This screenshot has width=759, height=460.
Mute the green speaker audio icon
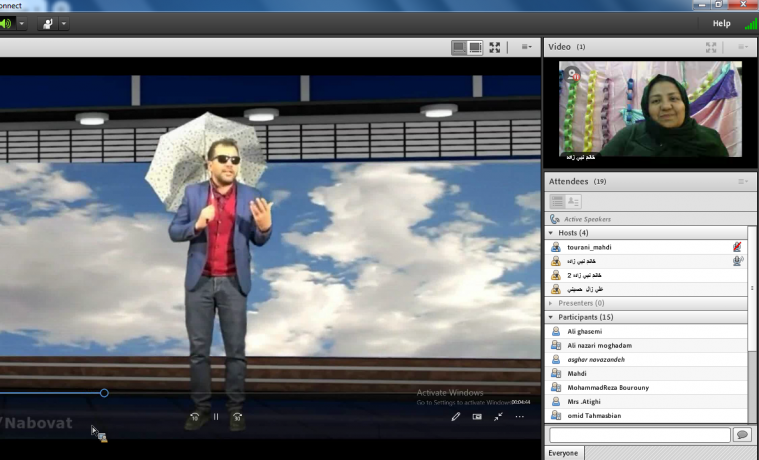point(6,23)
